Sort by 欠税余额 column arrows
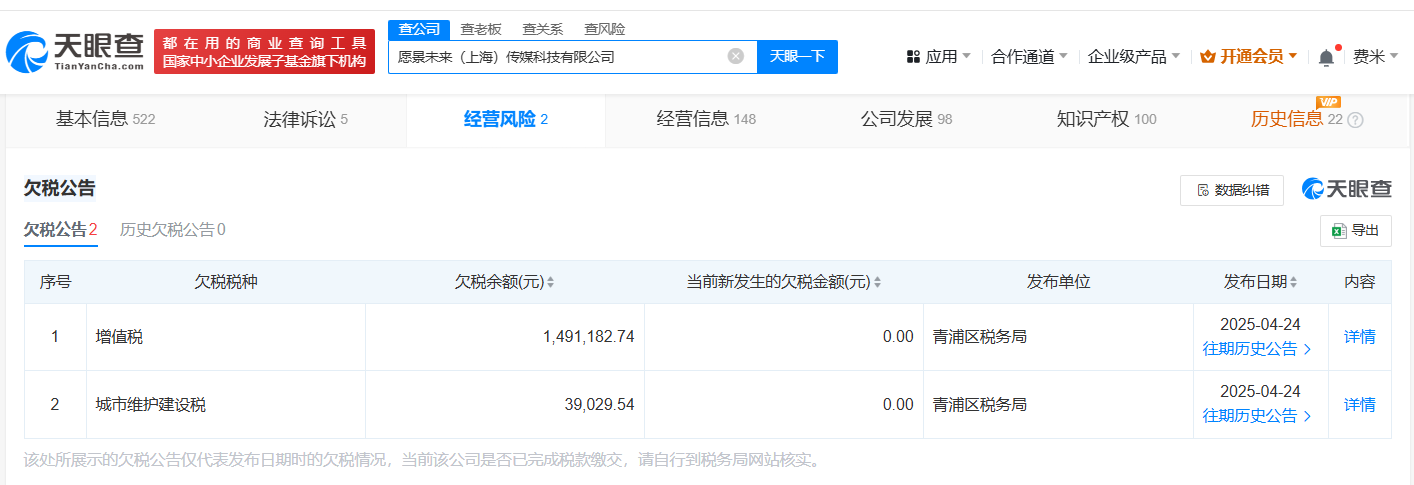 click(550, 283)
